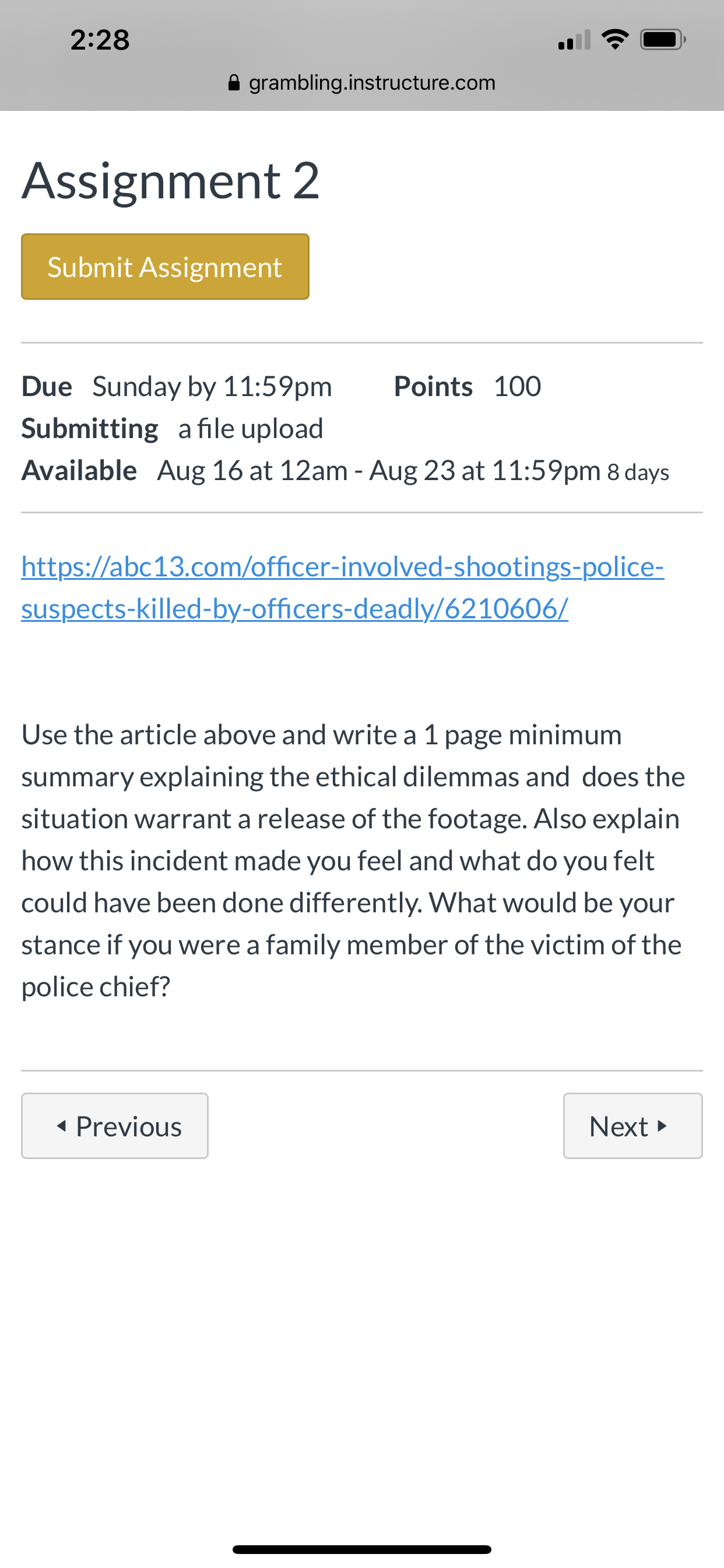
Task: Tap the 2:28 clock in status bar
Action: click(100, 40)
